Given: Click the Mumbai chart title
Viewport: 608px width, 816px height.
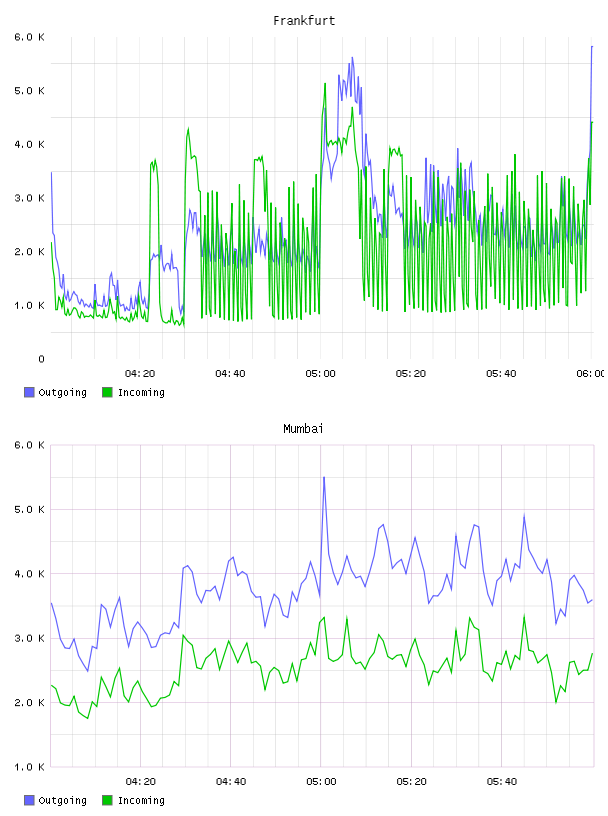Looking at the screenshot, I should pyautogui.click(x=303, y=428).
